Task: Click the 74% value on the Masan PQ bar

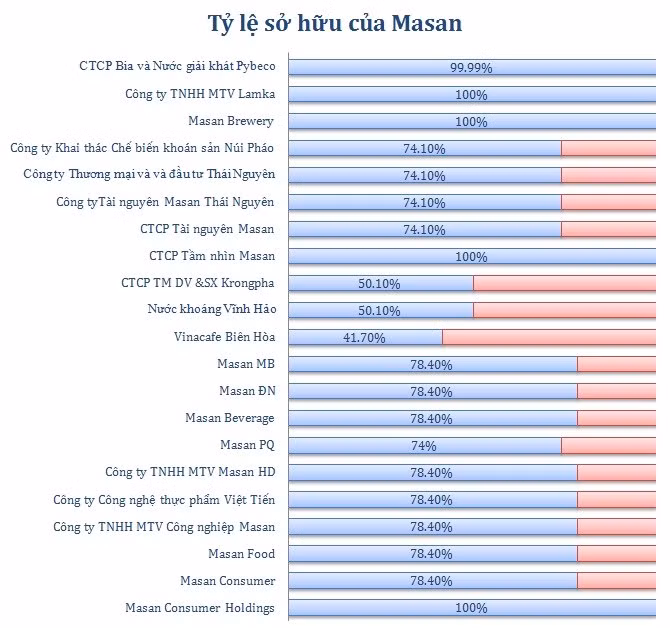Action: coord(423,446)
